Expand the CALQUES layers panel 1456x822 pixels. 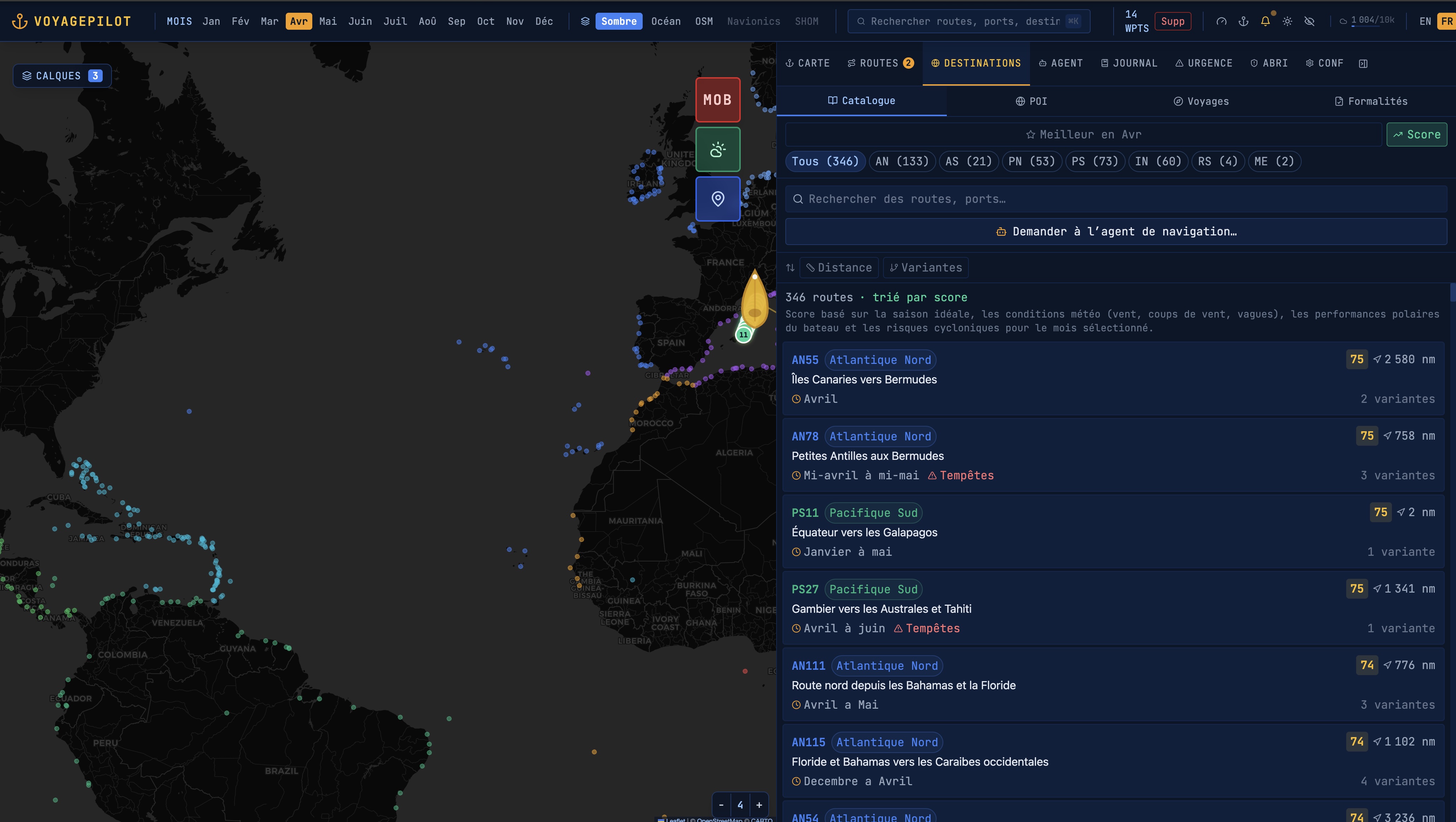click(62, 76)
